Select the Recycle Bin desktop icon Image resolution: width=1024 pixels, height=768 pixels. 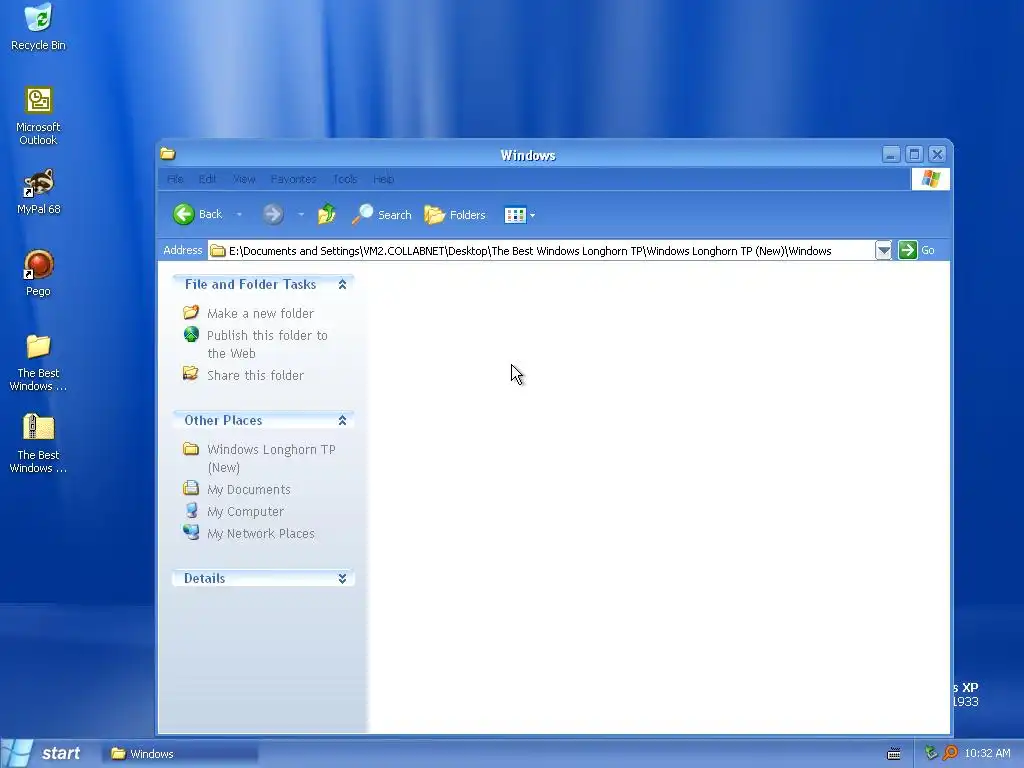click(38, 27)
